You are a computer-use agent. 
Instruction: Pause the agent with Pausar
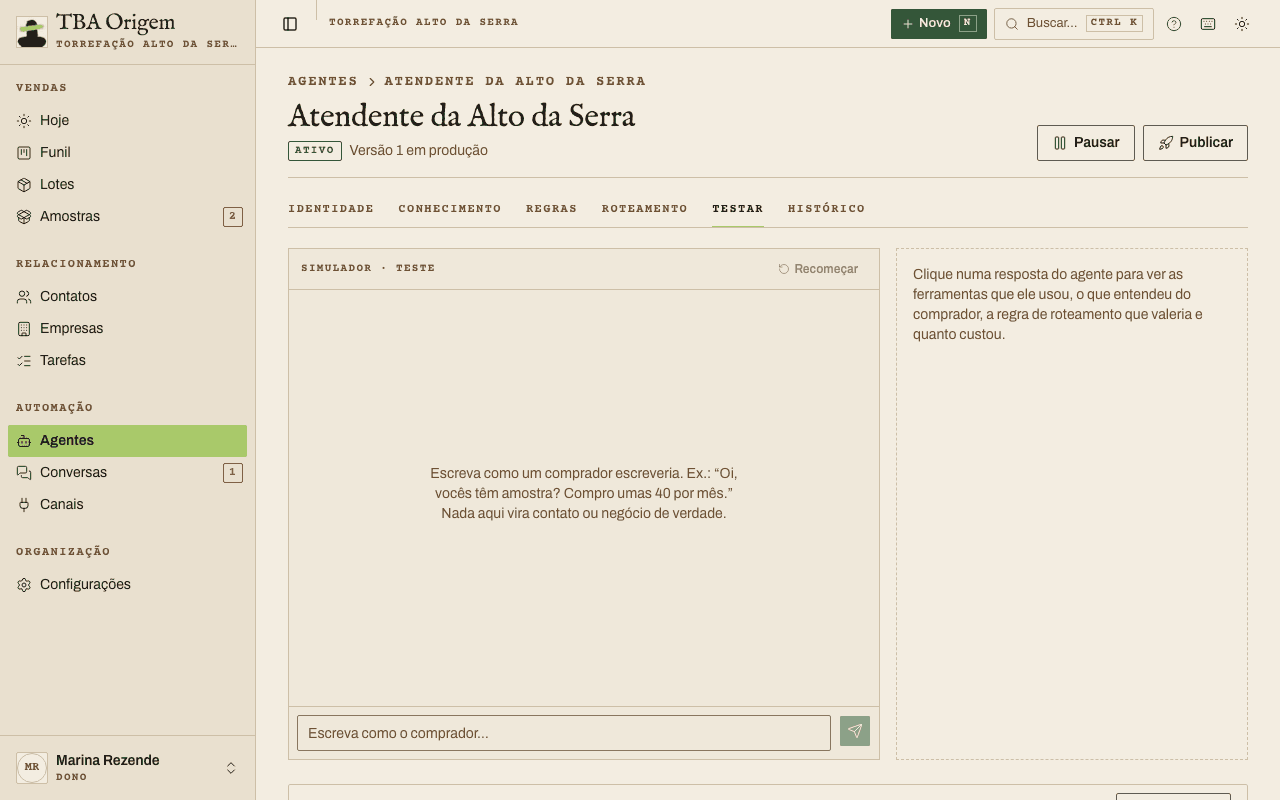[1086, 143]
